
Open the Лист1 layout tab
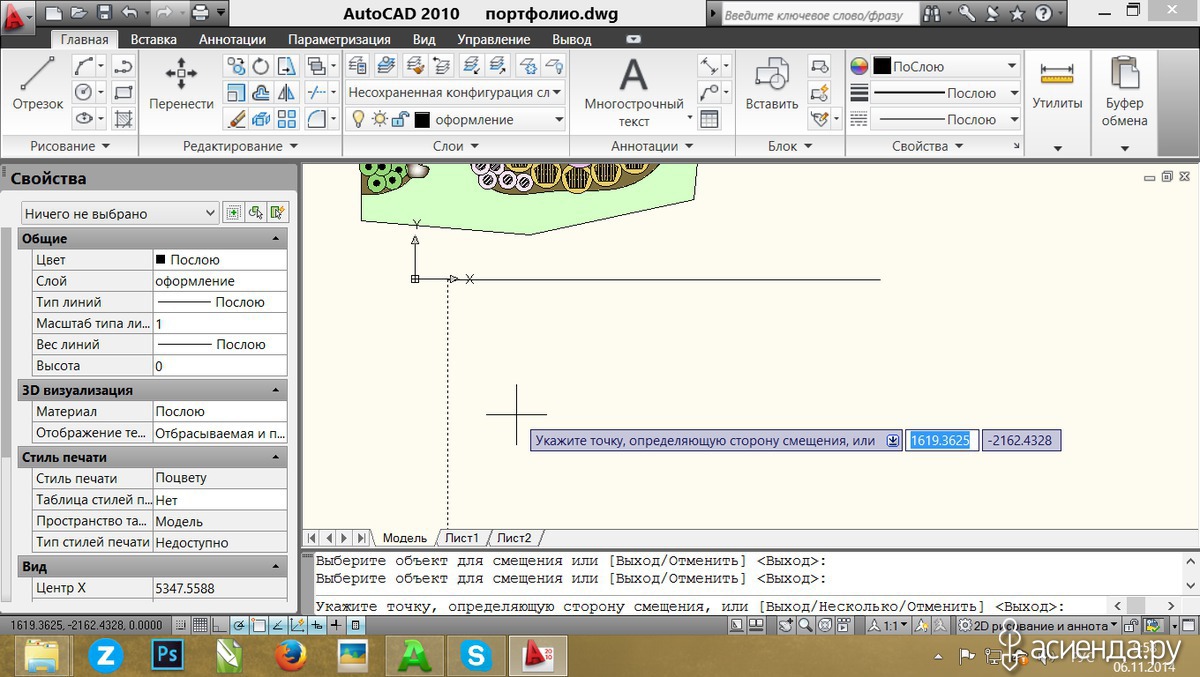click(462, 538)
